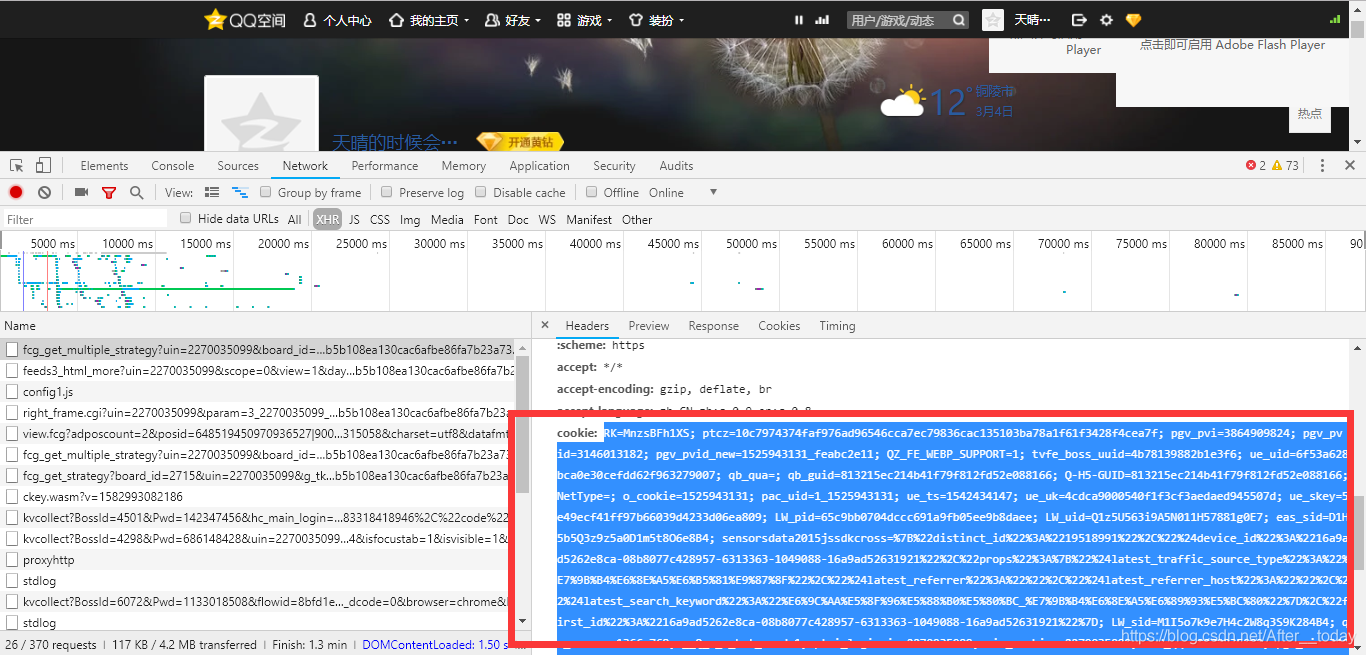Expand the 好友 menu
This screenshot has height=655, width=1366.
click(x=512, y=20)
